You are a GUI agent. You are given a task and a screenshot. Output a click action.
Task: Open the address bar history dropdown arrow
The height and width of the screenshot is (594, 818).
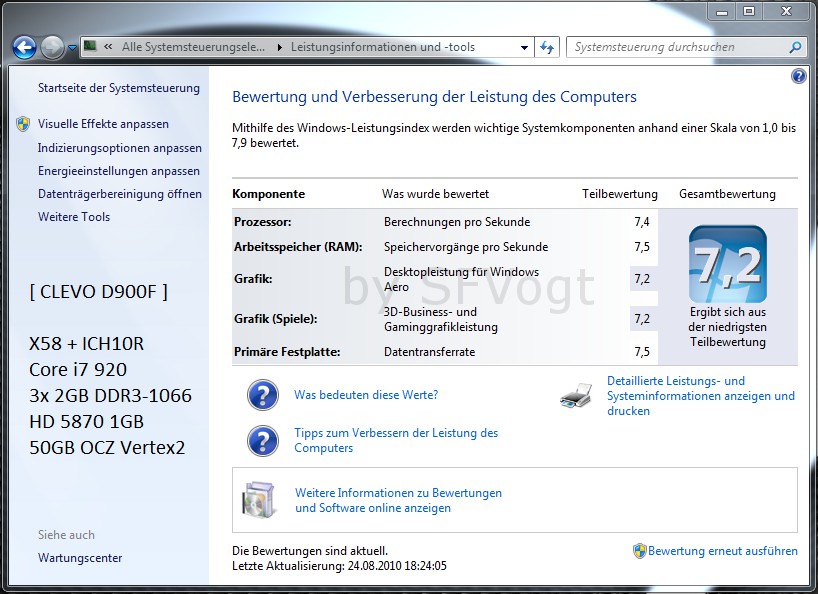point(524,47)
